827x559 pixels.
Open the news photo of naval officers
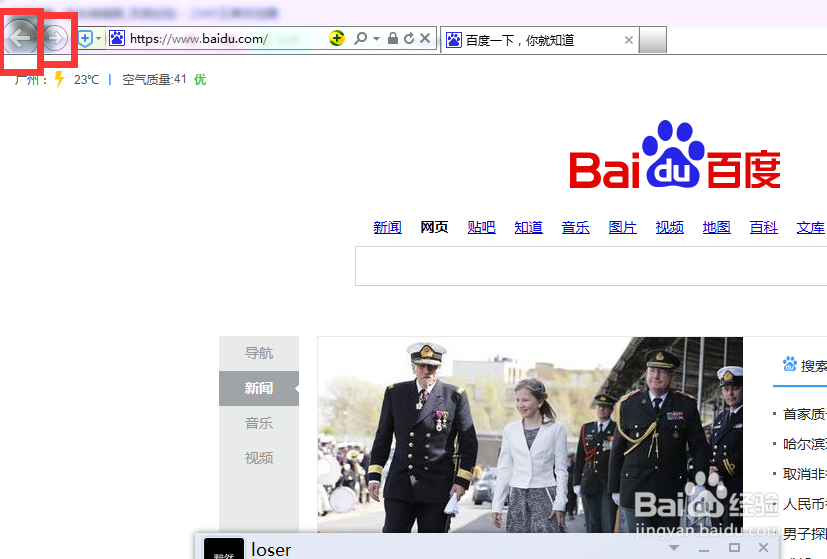530,435
